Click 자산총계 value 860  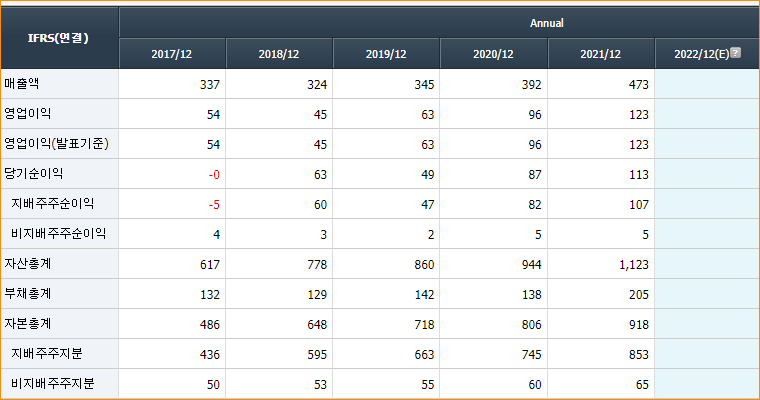click(424, 265)
